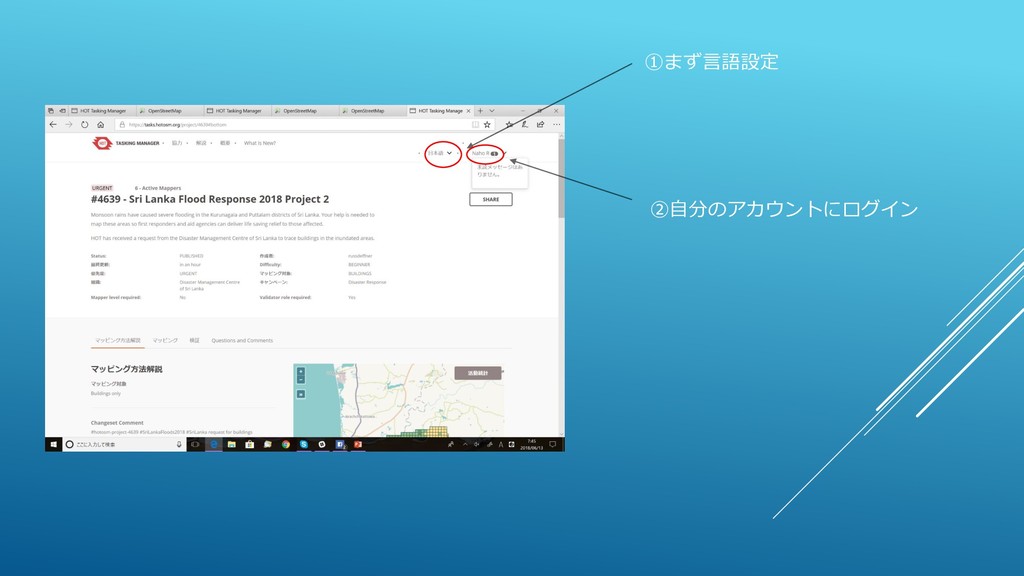Viewport: 1024px width, 576px height.
Task: Open the Windows Start menu
Action: click(x=54, y=444)
